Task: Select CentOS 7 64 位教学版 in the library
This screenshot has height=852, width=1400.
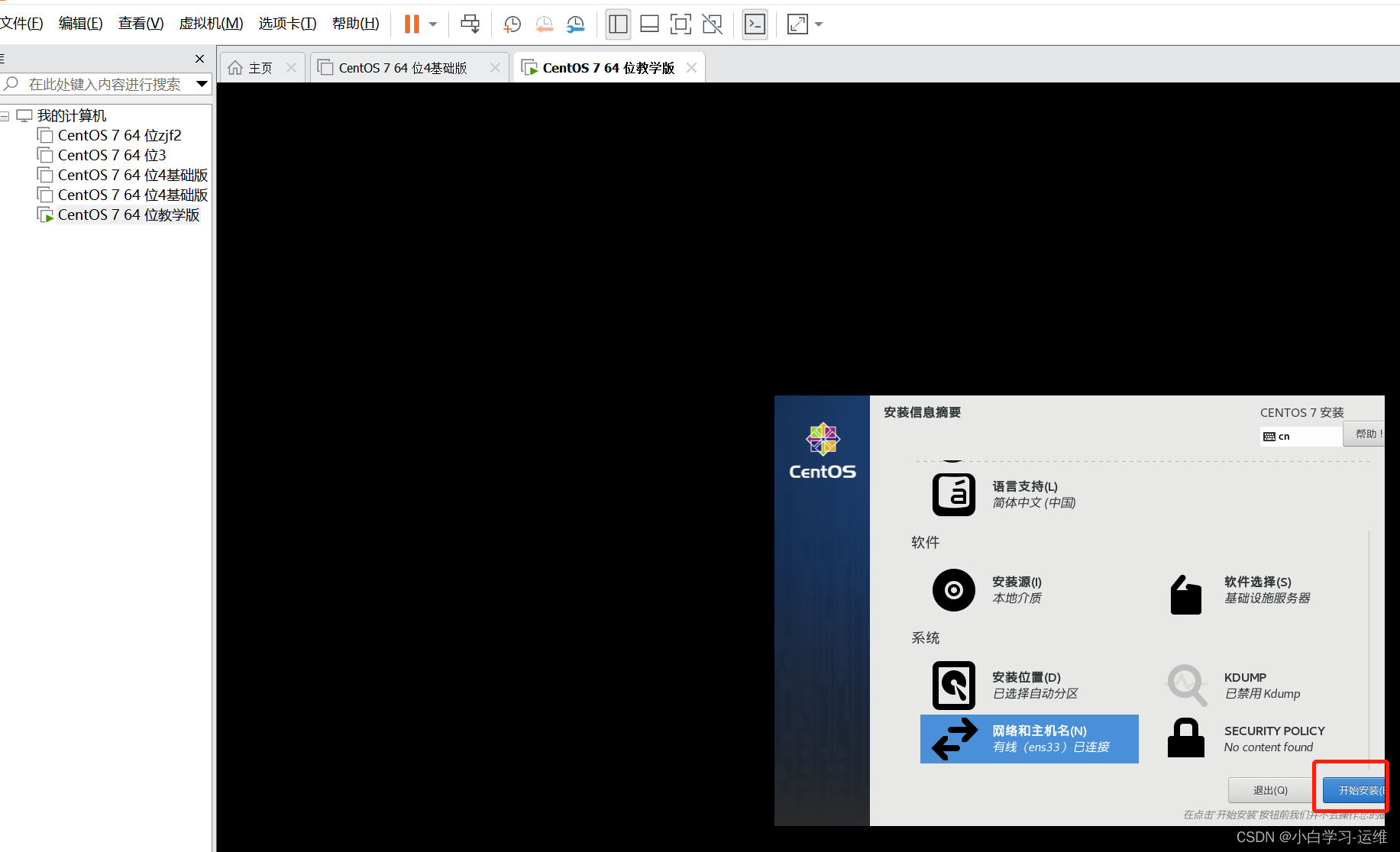Action: (128, 215)
